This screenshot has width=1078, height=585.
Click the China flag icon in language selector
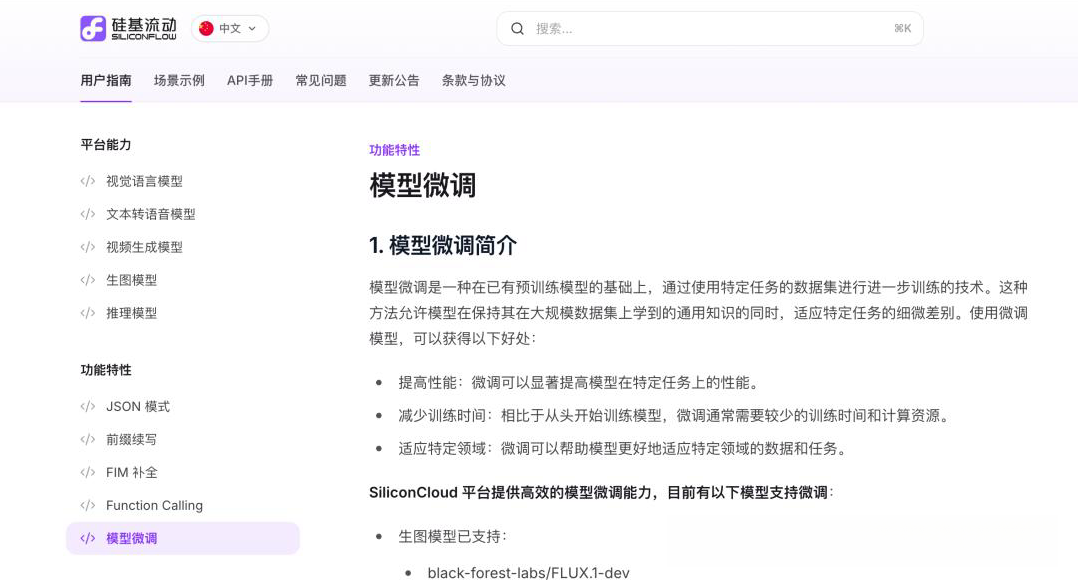tap(206, 28)
